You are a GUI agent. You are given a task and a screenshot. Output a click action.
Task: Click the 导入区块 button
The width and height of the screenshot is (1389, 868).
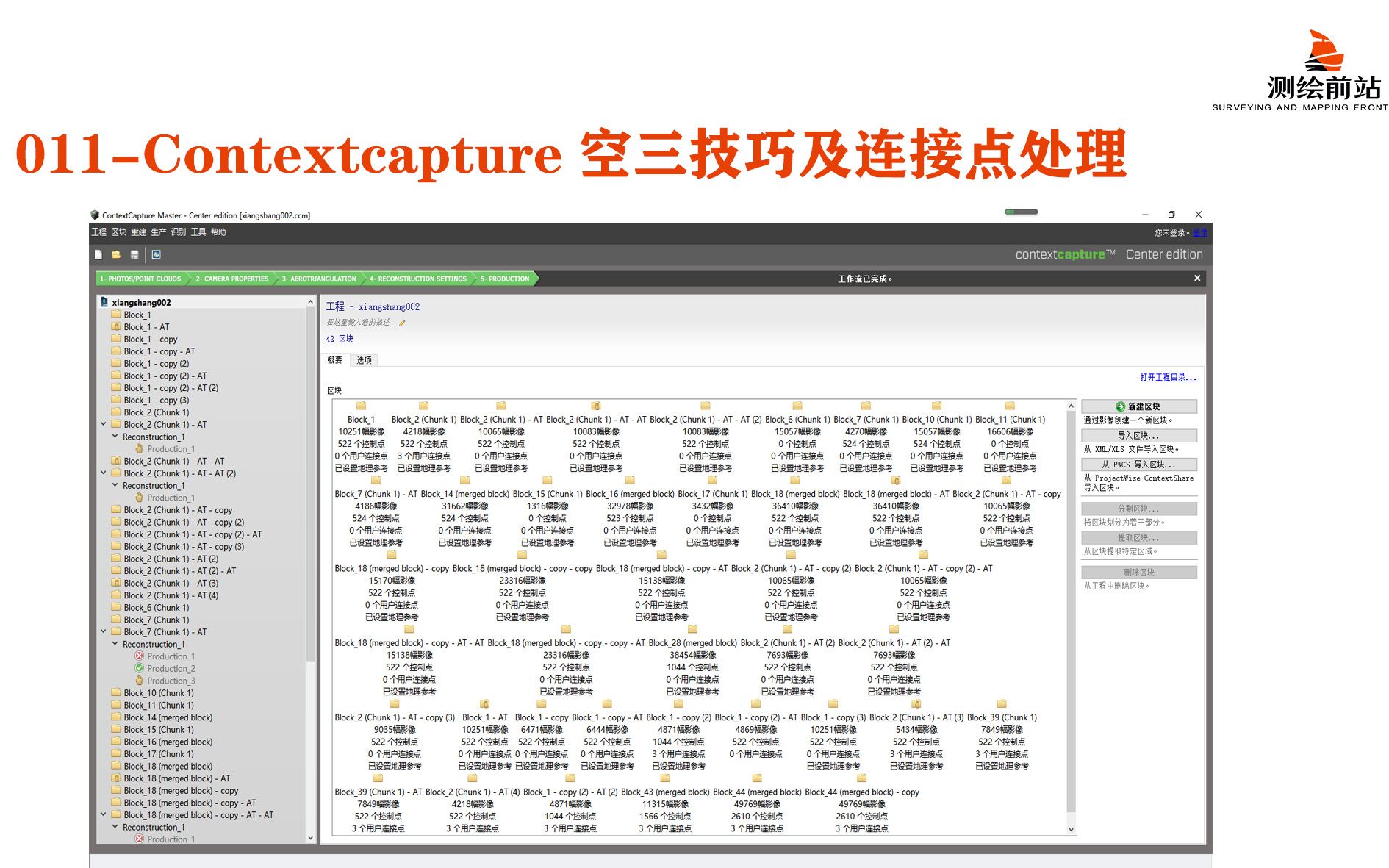[x=1138, y=435]
